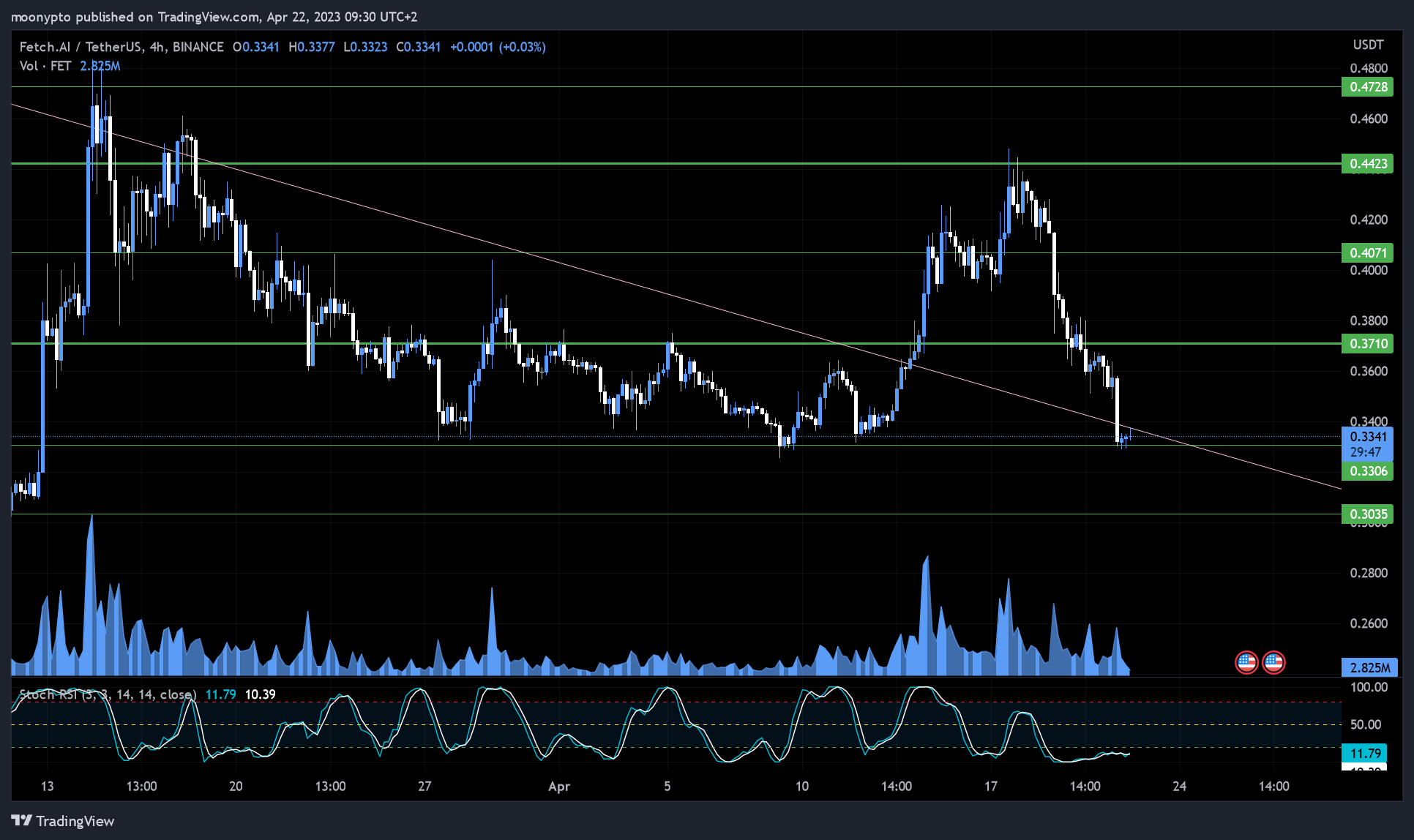Click the 27 date label on time axis

424,787
